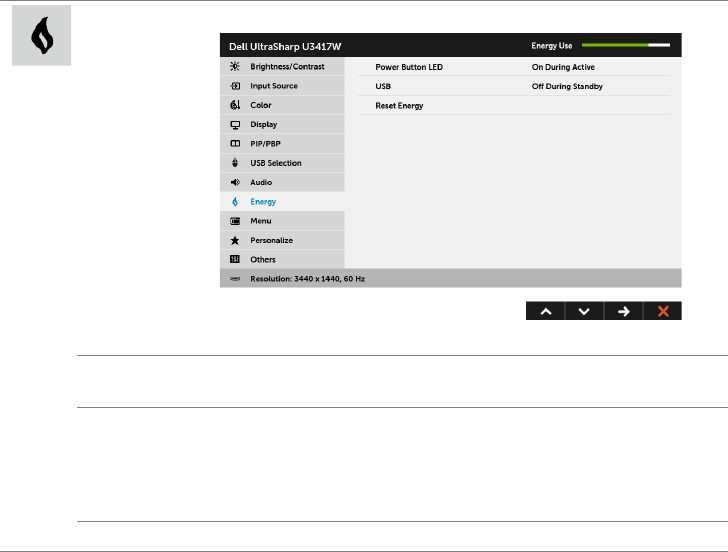Select the USB energy option

pyautogui.click(x=383, y=86)
